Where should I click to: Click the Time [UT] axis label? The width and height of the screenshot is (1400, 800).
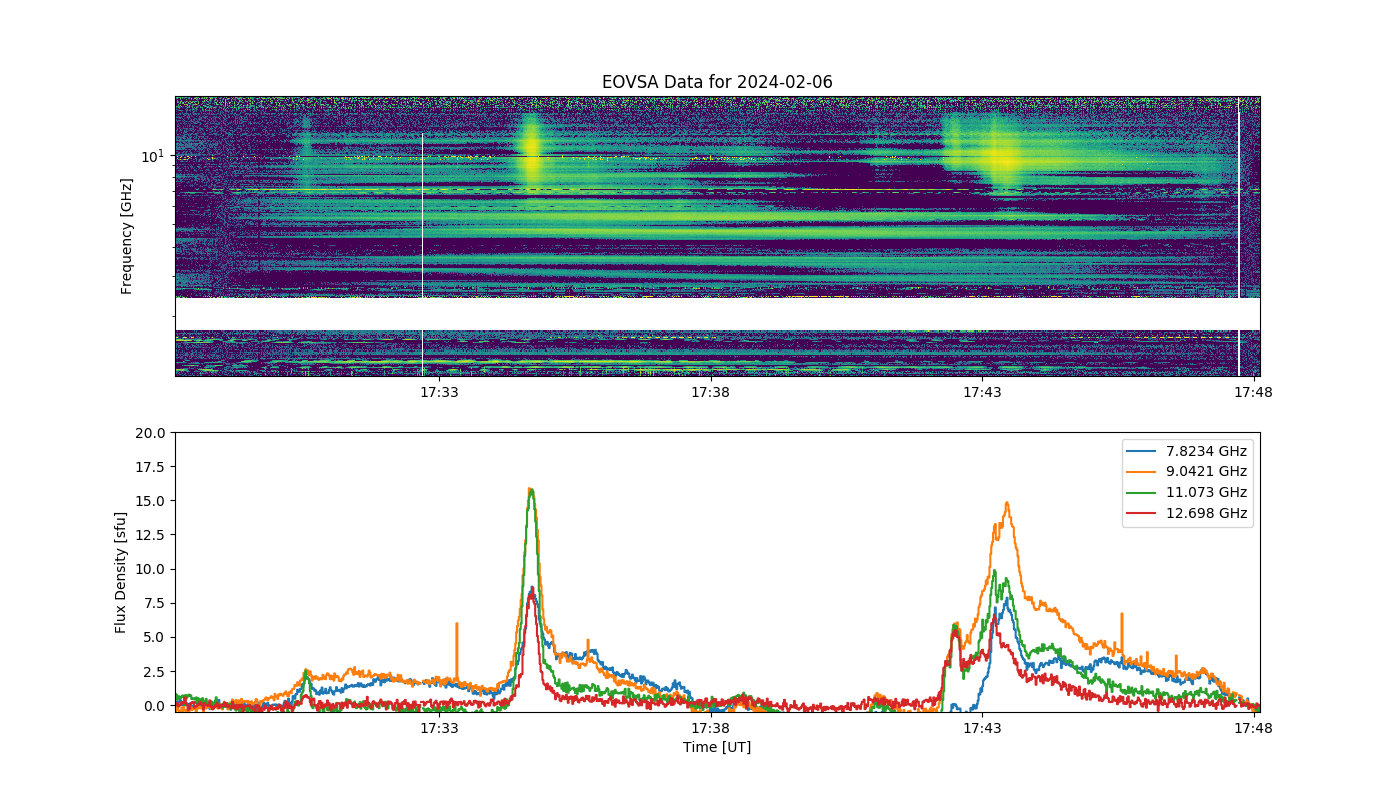[x=717, y=747]
